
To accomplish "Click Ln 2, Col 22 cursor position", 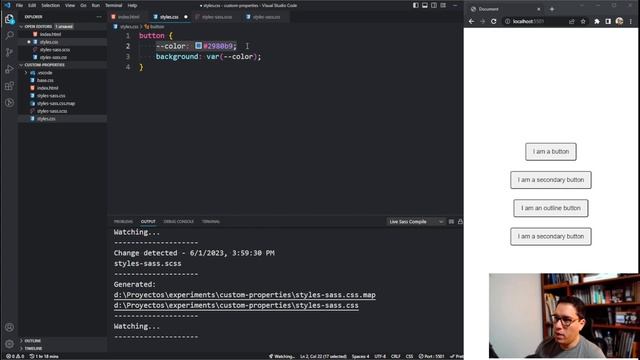I will 323,356.
